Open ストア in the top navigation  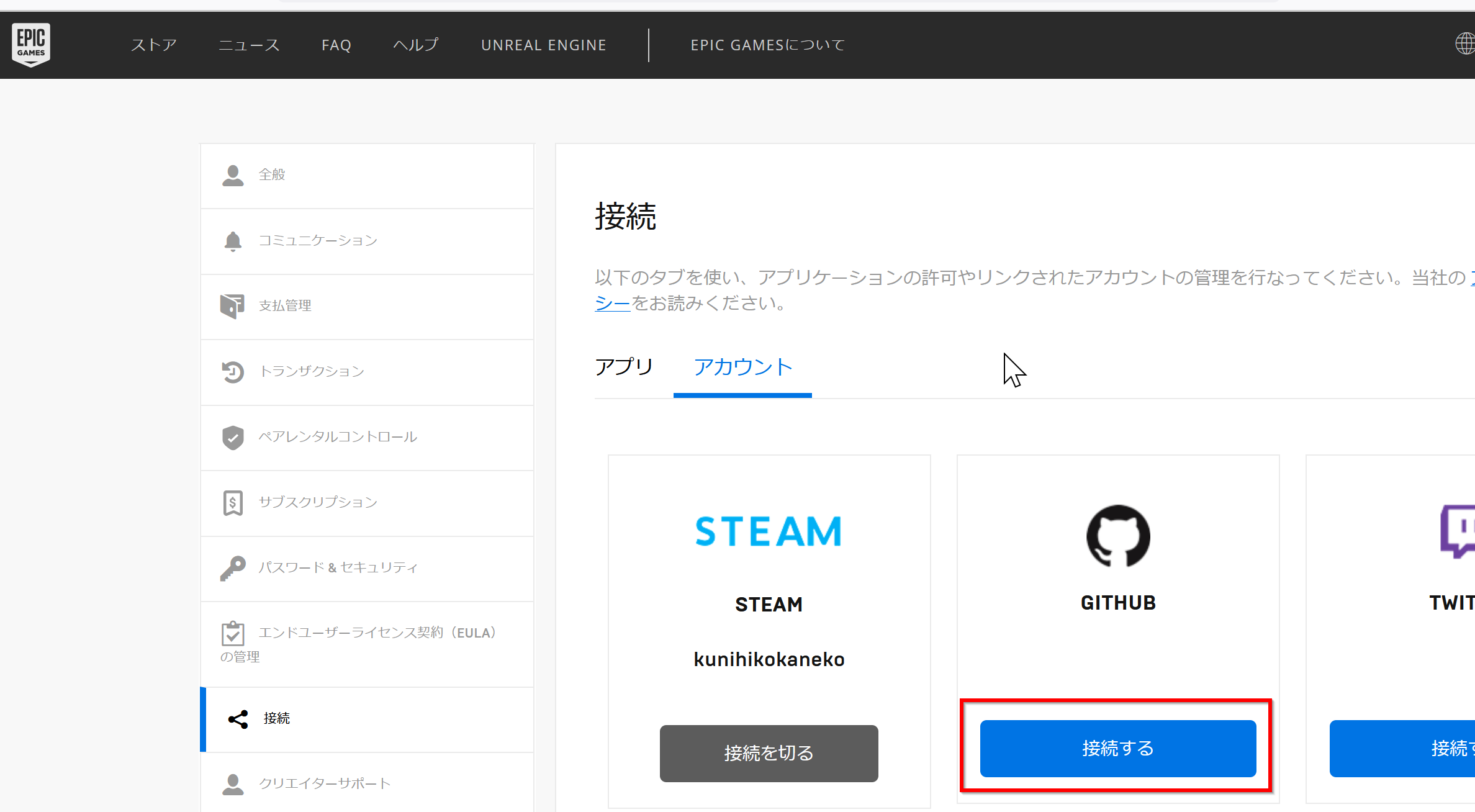coord(154,45)
